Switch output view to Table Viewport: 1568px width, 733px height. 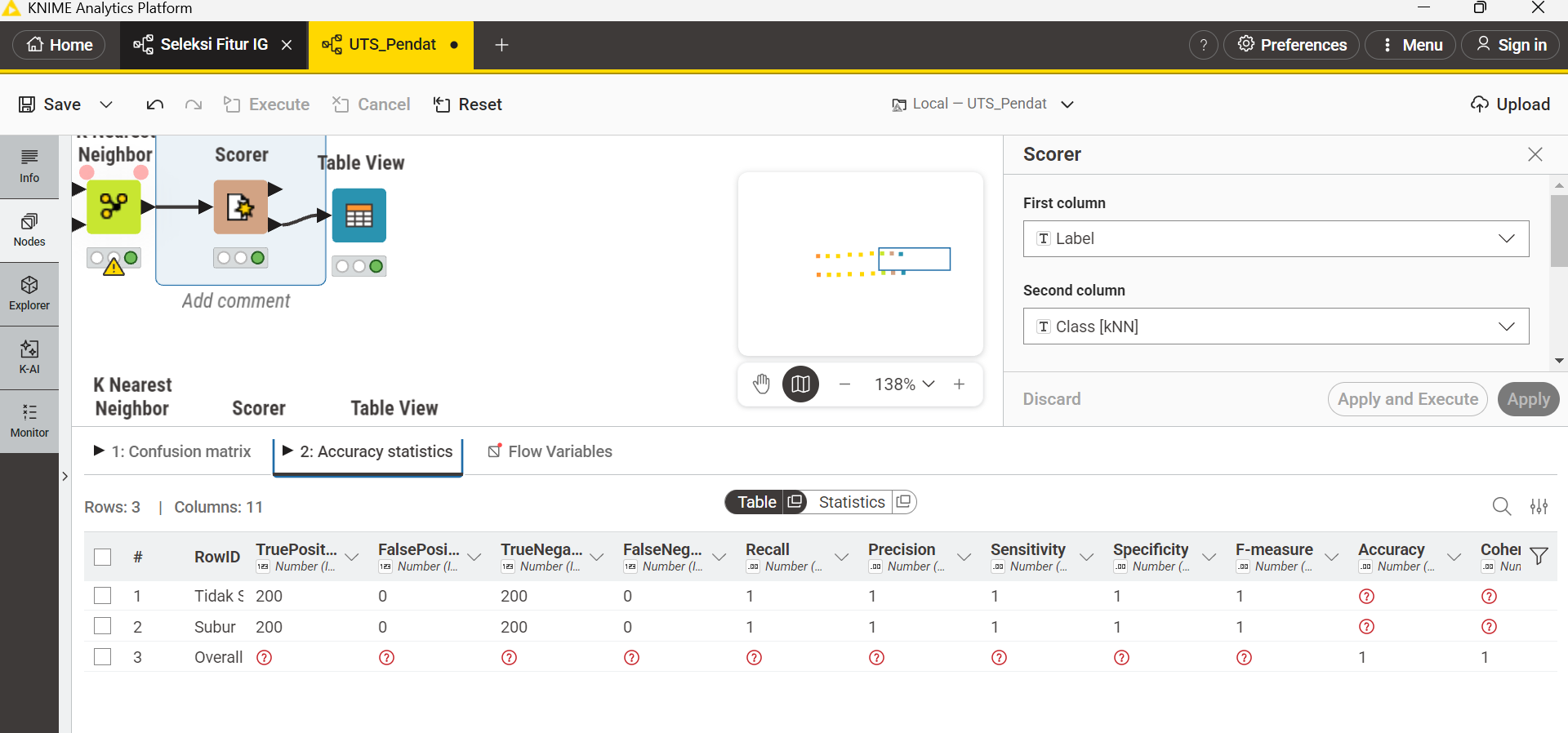coord(756,502)
